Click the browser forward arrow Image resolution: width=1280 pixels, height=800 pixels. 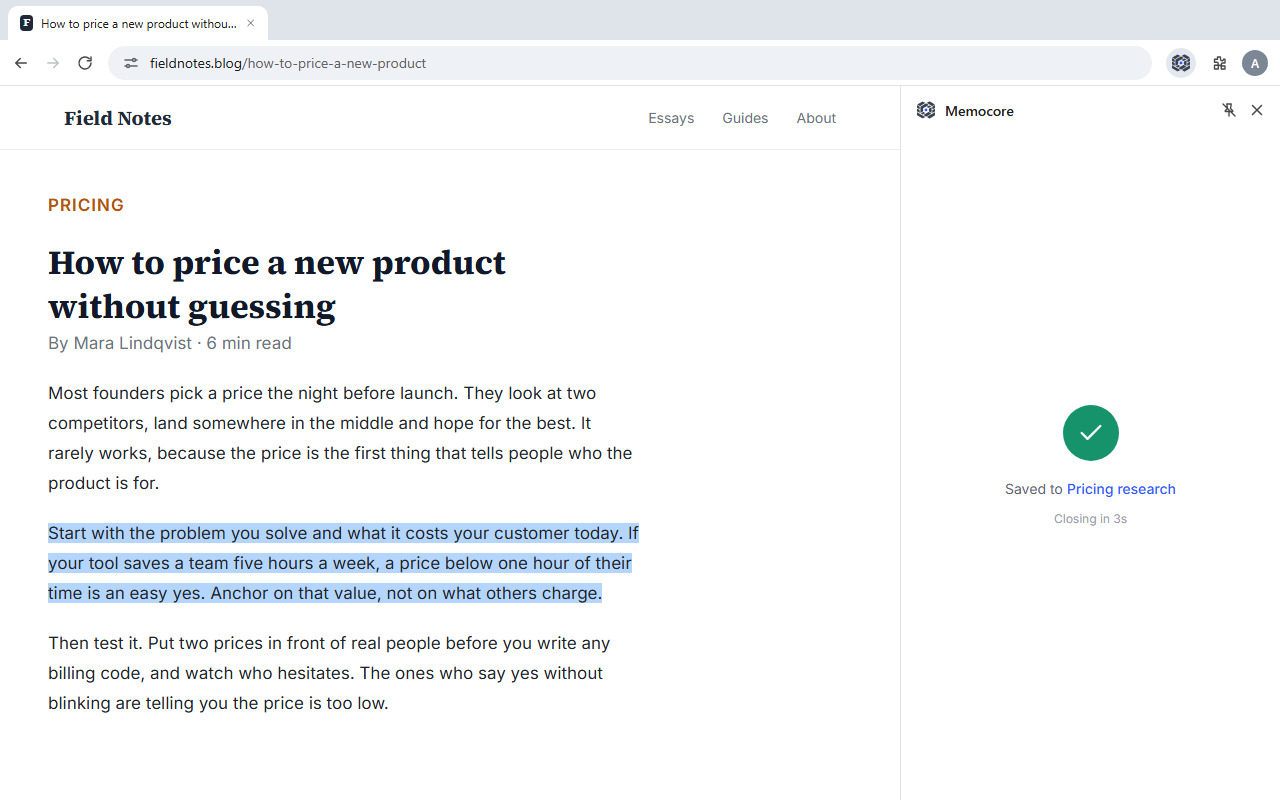click(x=53, y=63)
